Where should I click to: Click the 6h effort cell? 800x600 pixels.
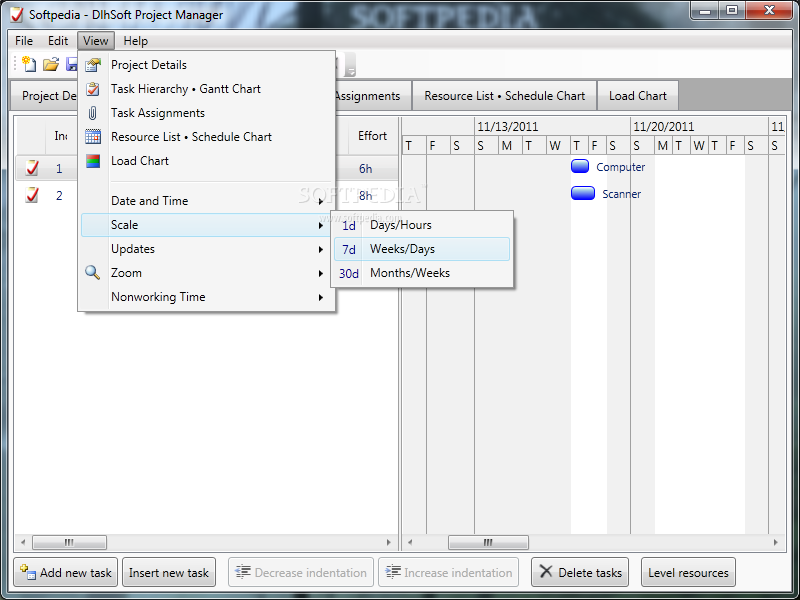click(366, 169)
